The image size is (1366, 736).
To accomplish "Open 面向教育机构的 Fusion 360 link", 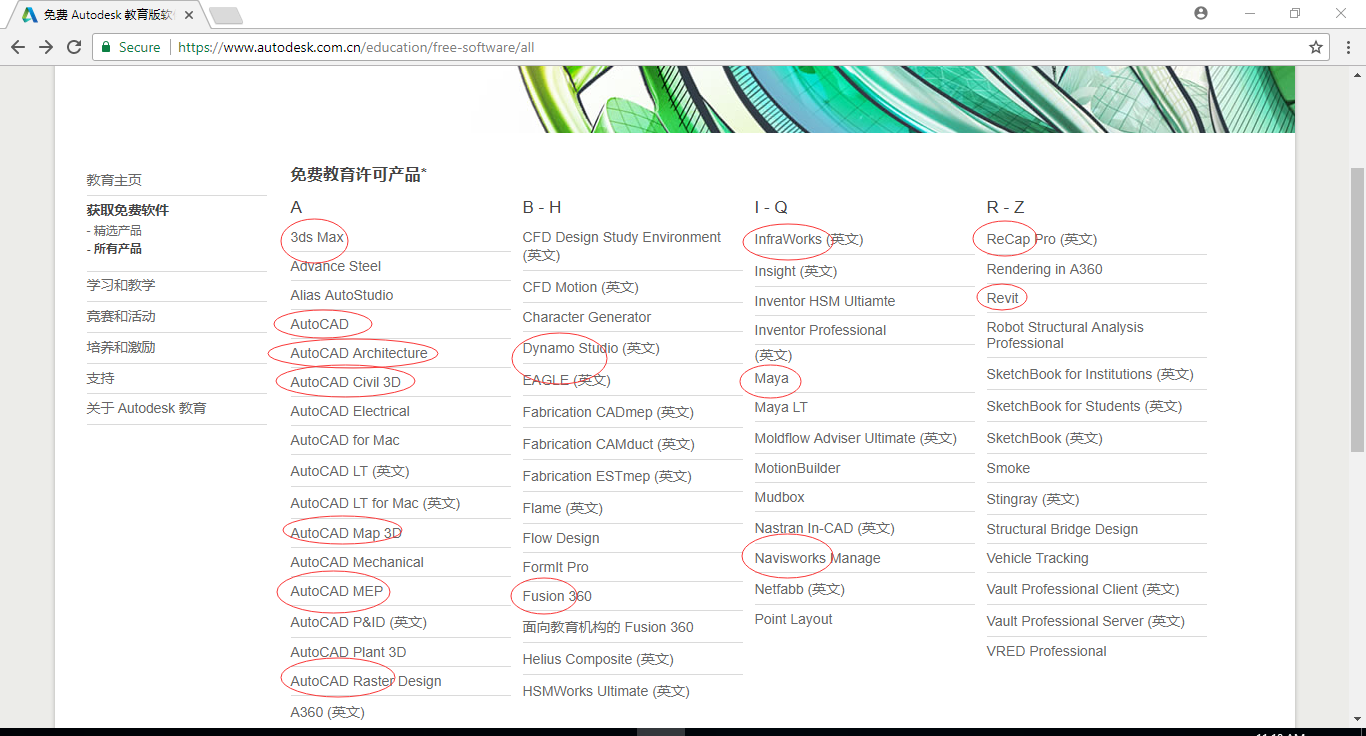I will (x=608, y=627).
